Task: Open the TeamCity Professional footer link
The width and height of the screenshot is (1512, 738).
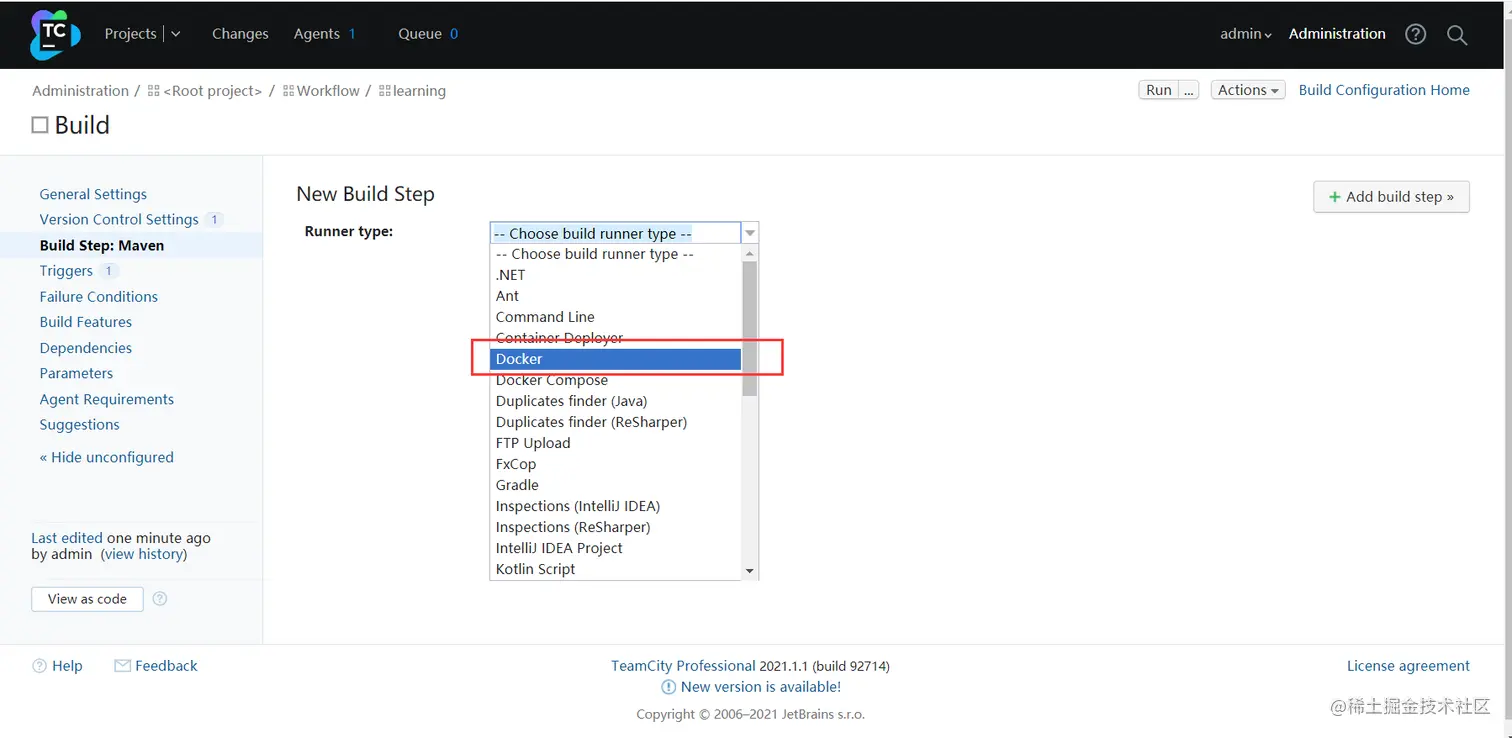Action: [x=683, y=666]
